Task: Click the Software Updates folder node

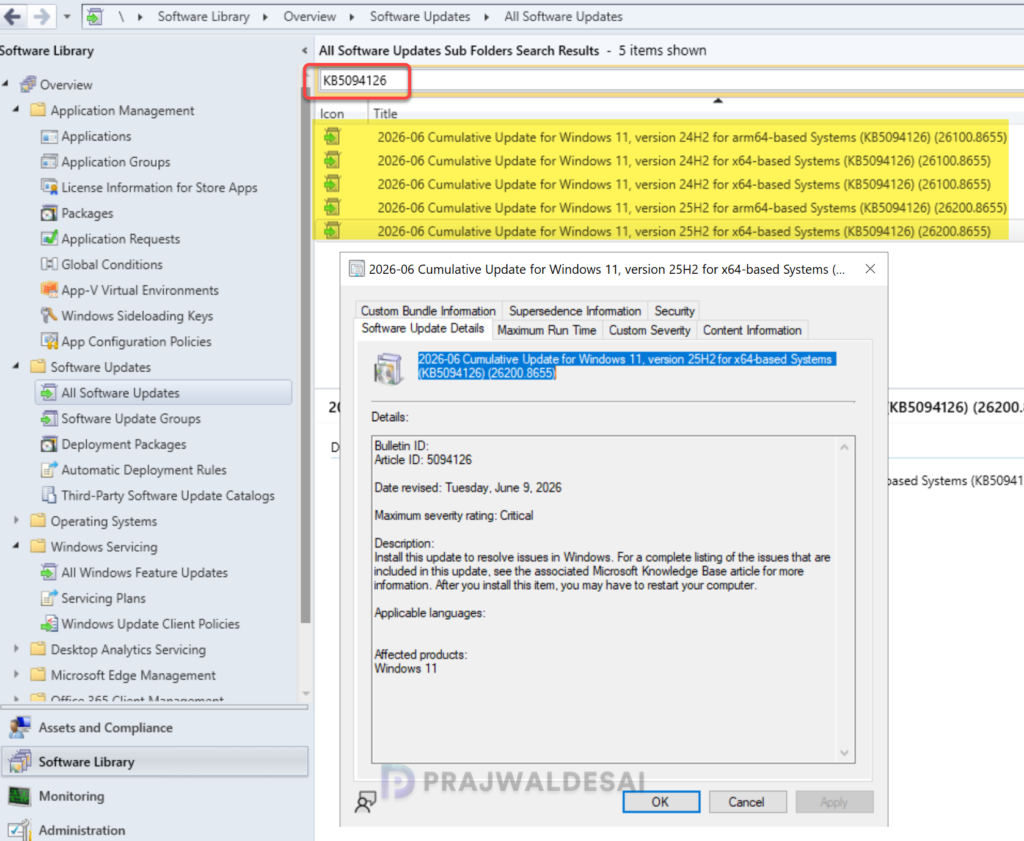Action: click(x=101, y=367)
